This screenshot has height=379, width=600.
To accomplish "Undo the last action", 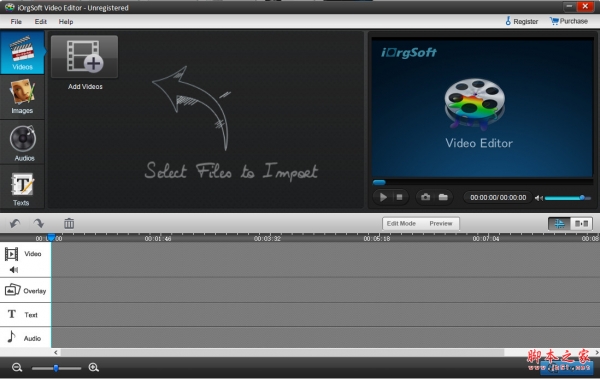I will tap(15, 223).
